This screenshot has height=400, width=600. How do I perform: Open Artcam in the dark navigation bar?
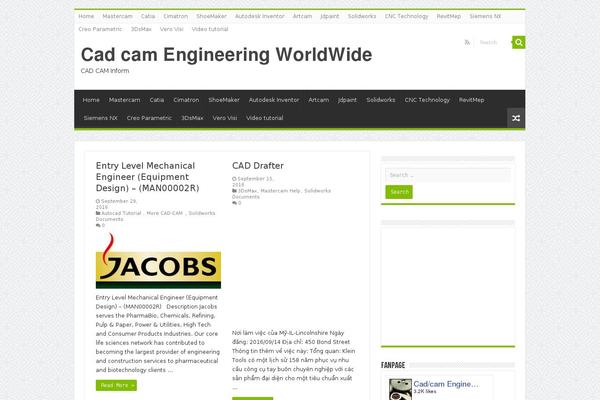[x=318, y=100]
